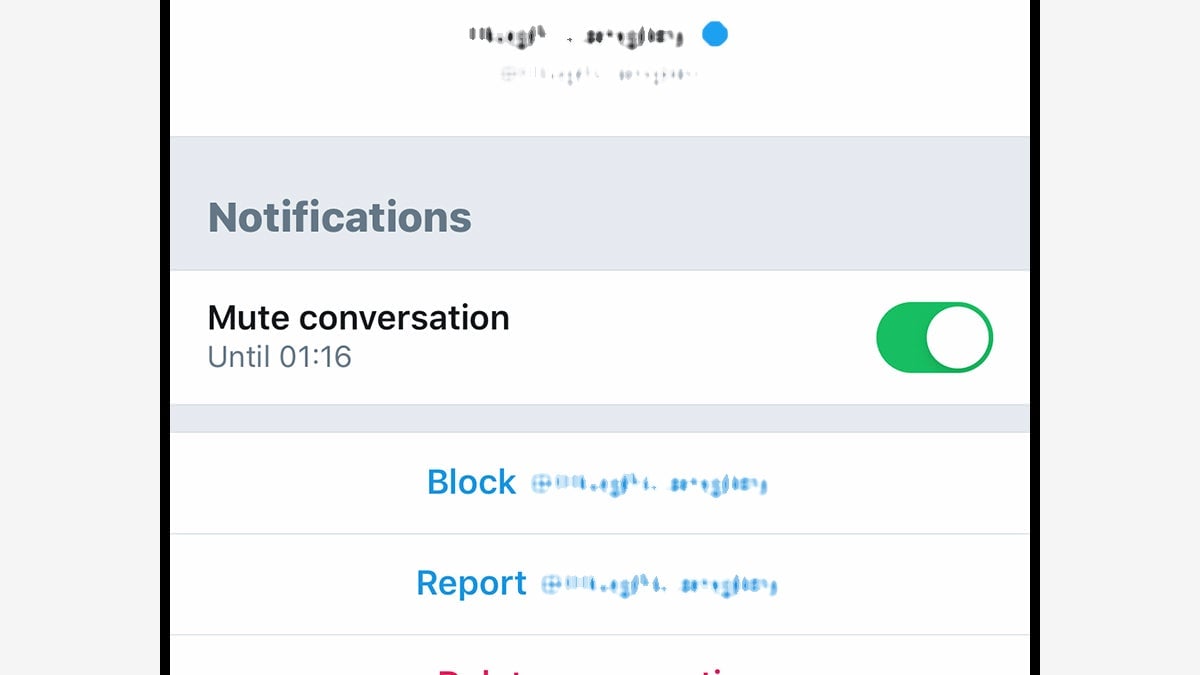The image size is (1200, 675).
Task: Tap the Block user option
Action: tap(598, 483)
